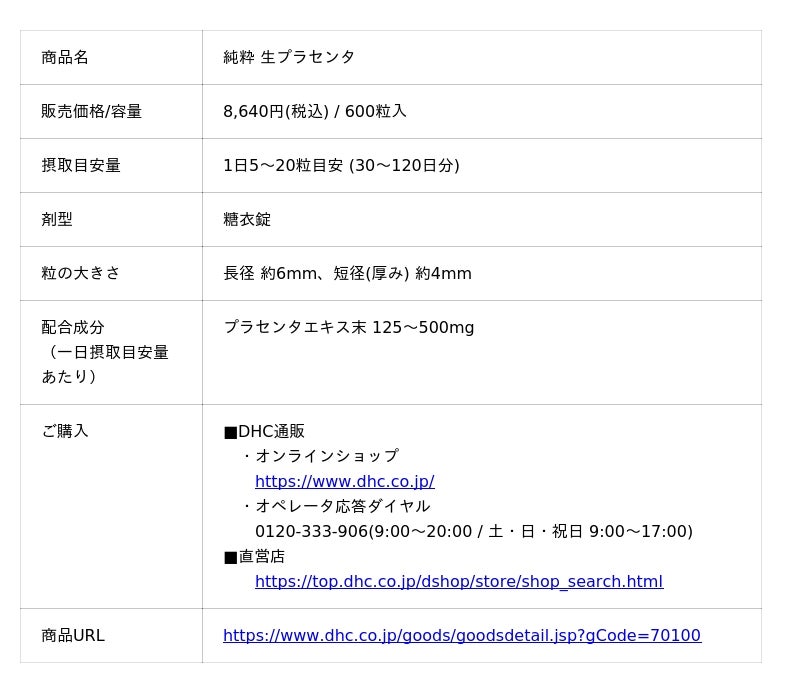Click the product name 純粋 生プラセンタ
Screen dimensions: 800x693
[x=288, y=57]
